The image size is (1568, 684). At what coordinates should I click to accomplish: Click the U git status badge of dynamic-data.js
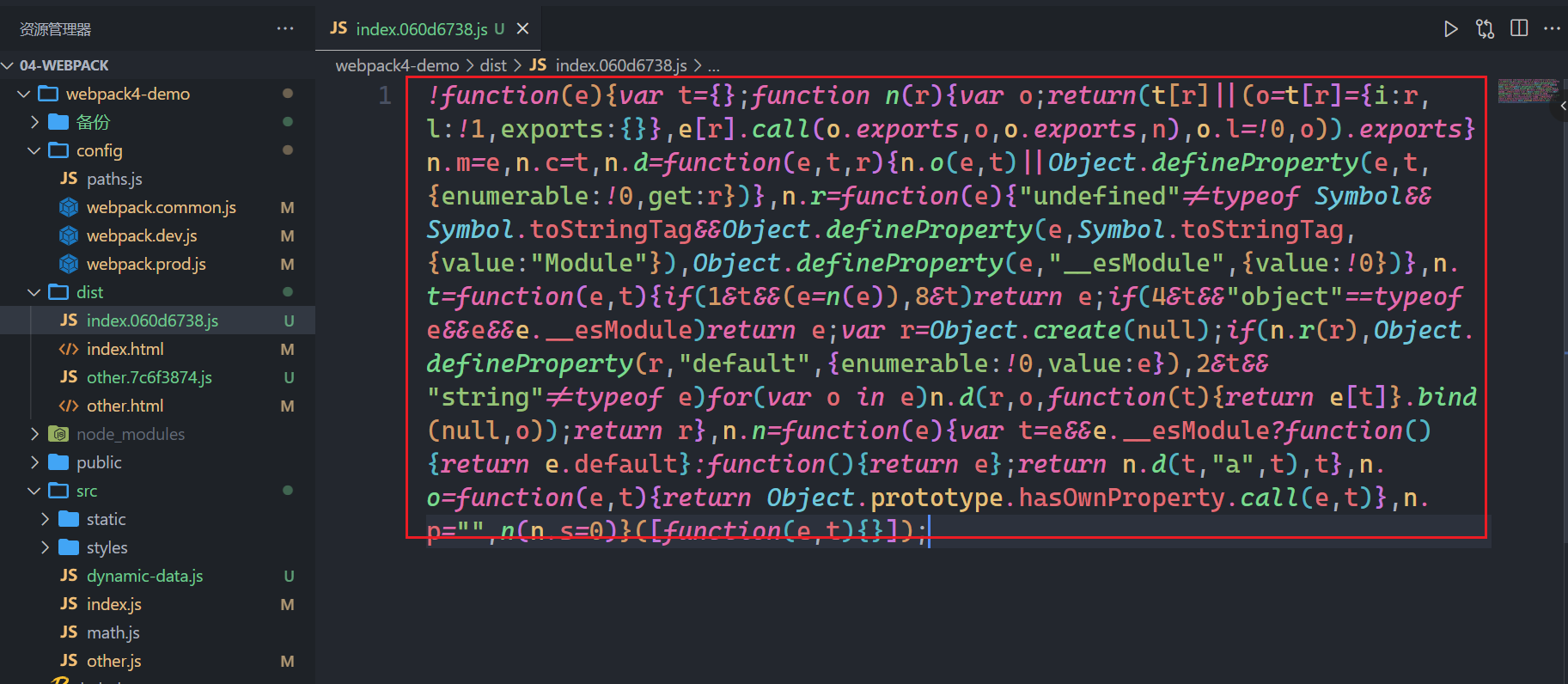289,576
